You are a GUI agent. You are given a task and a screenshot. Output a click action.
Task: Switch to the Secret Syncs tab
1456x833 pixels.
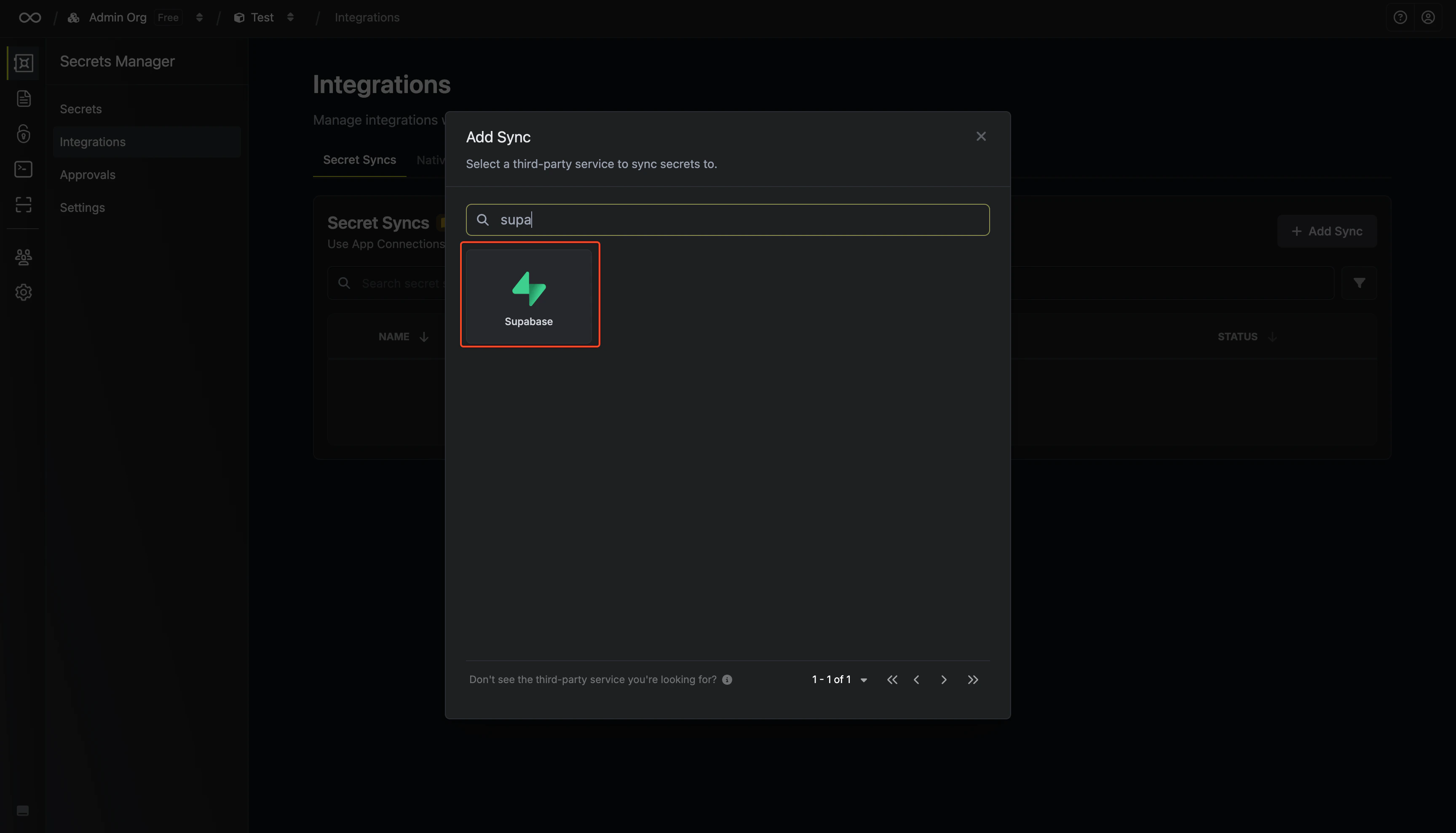(359, 160)
